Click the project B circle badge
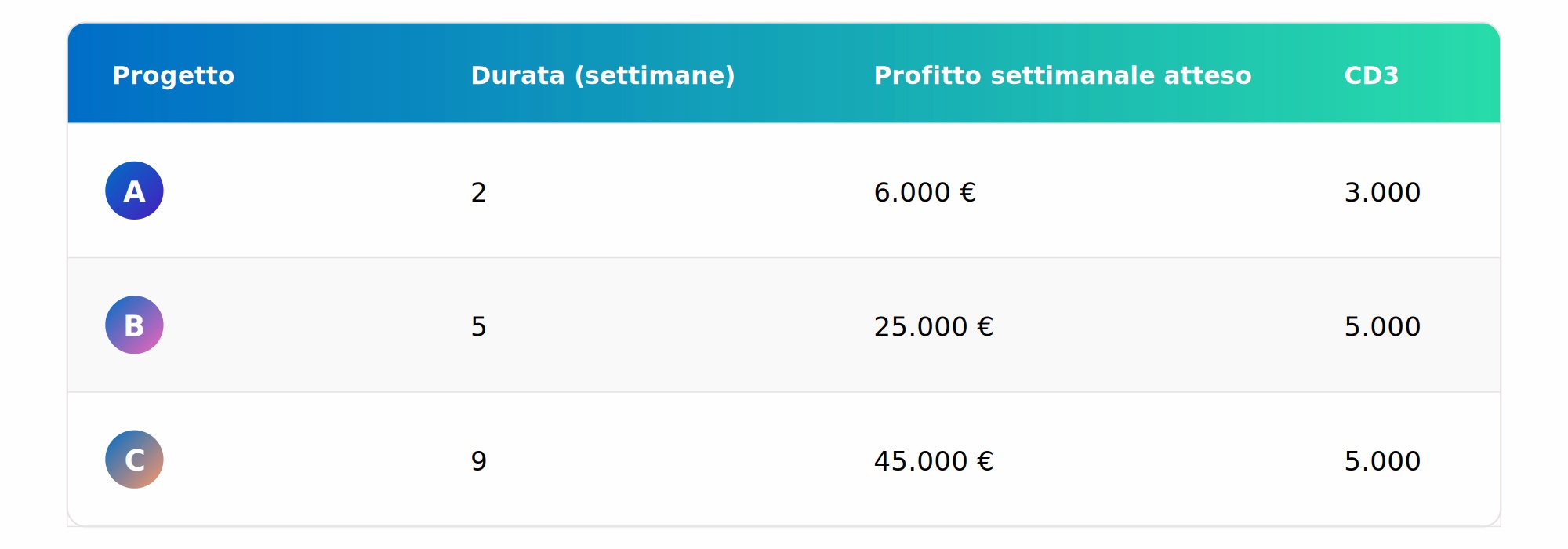The image size is (1568, 549). coord(134,325)
